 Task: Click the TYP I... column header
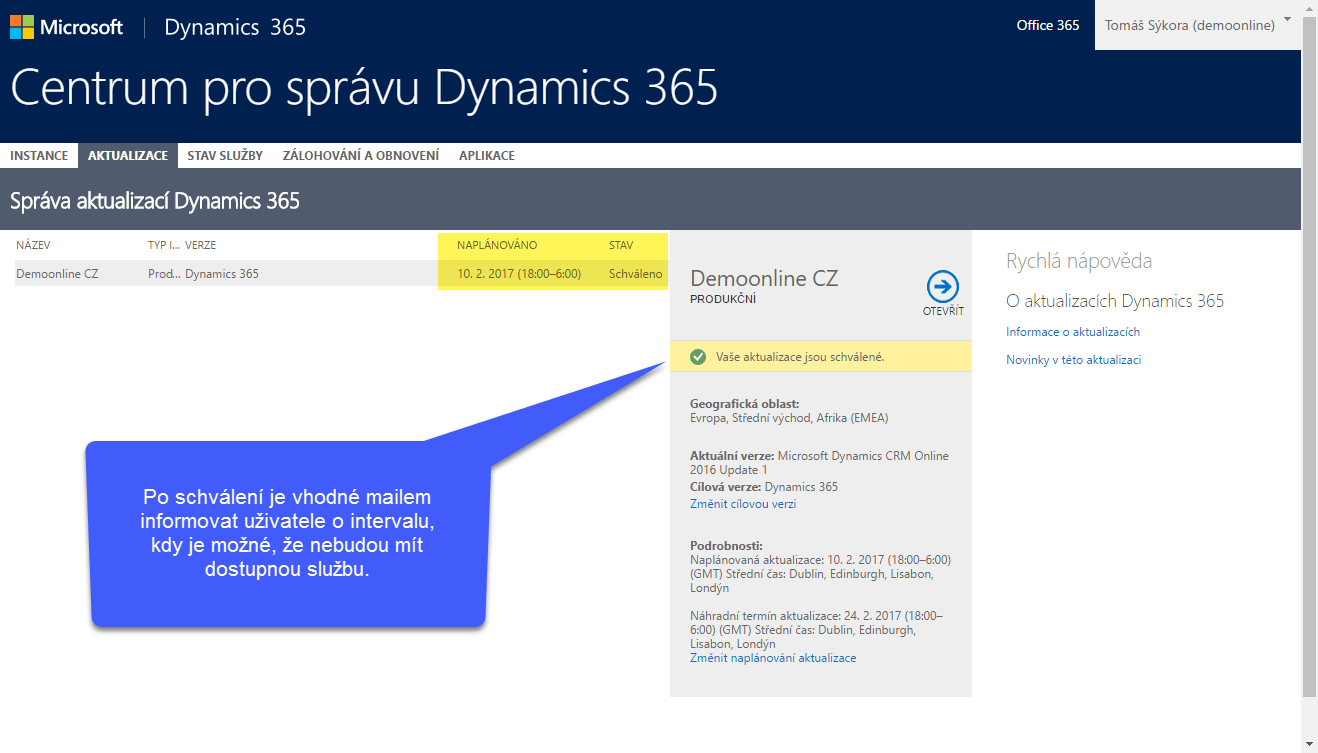click(x=164, y=245)
